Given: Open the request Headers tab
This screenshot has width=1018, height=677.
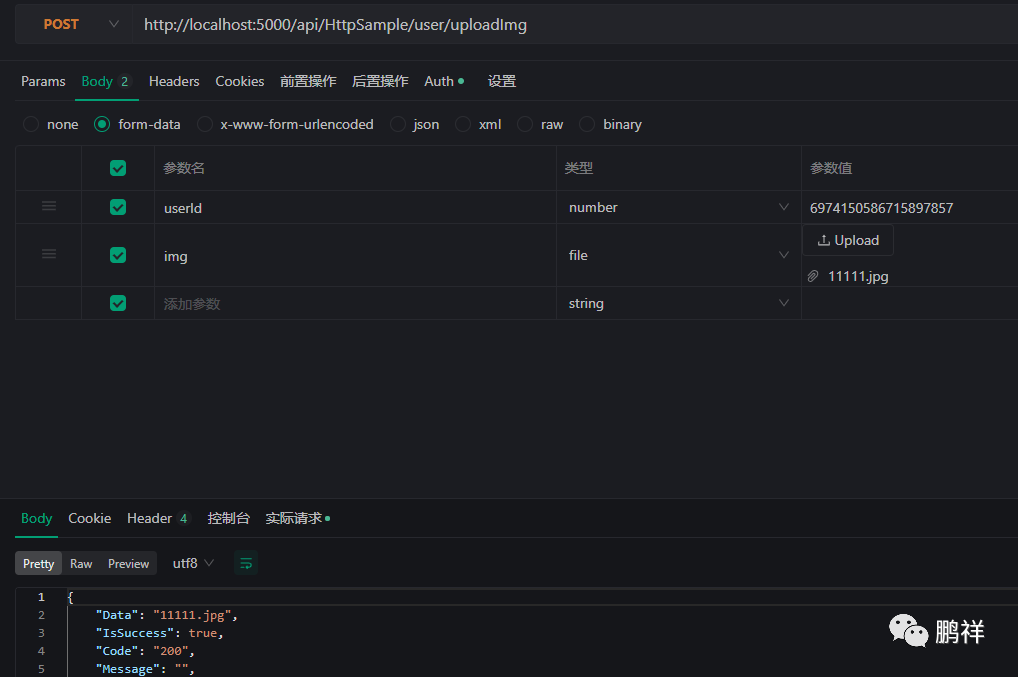Looking at the screenshot, I should pos(174,81).
